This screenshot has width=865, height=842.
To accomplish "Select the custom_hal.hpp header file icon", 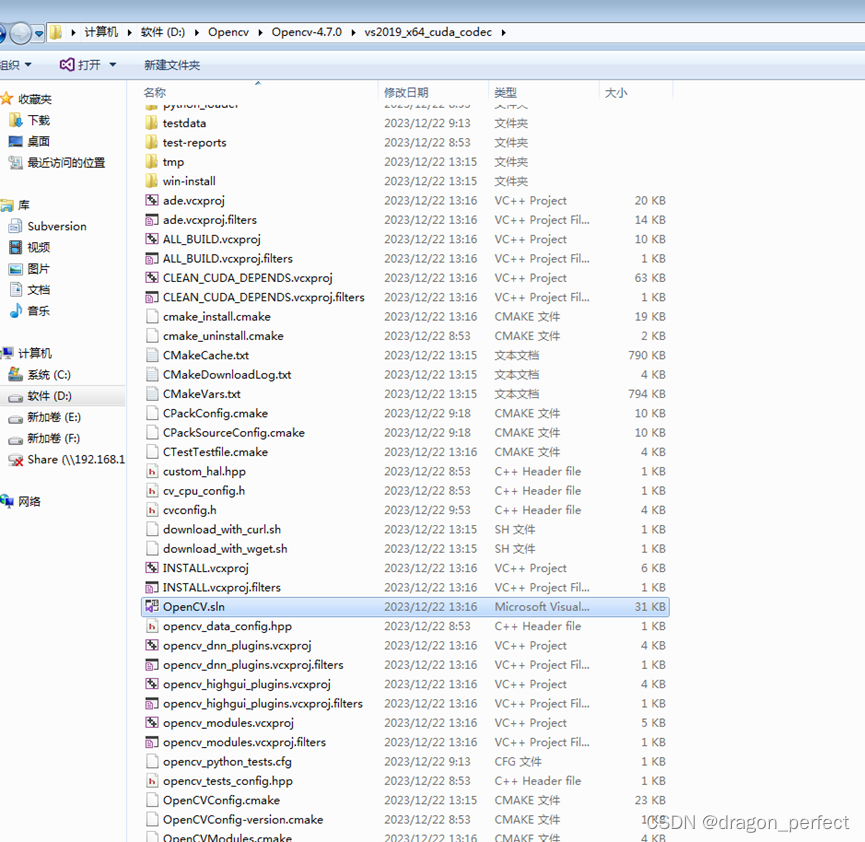I will tap(152, 471).
